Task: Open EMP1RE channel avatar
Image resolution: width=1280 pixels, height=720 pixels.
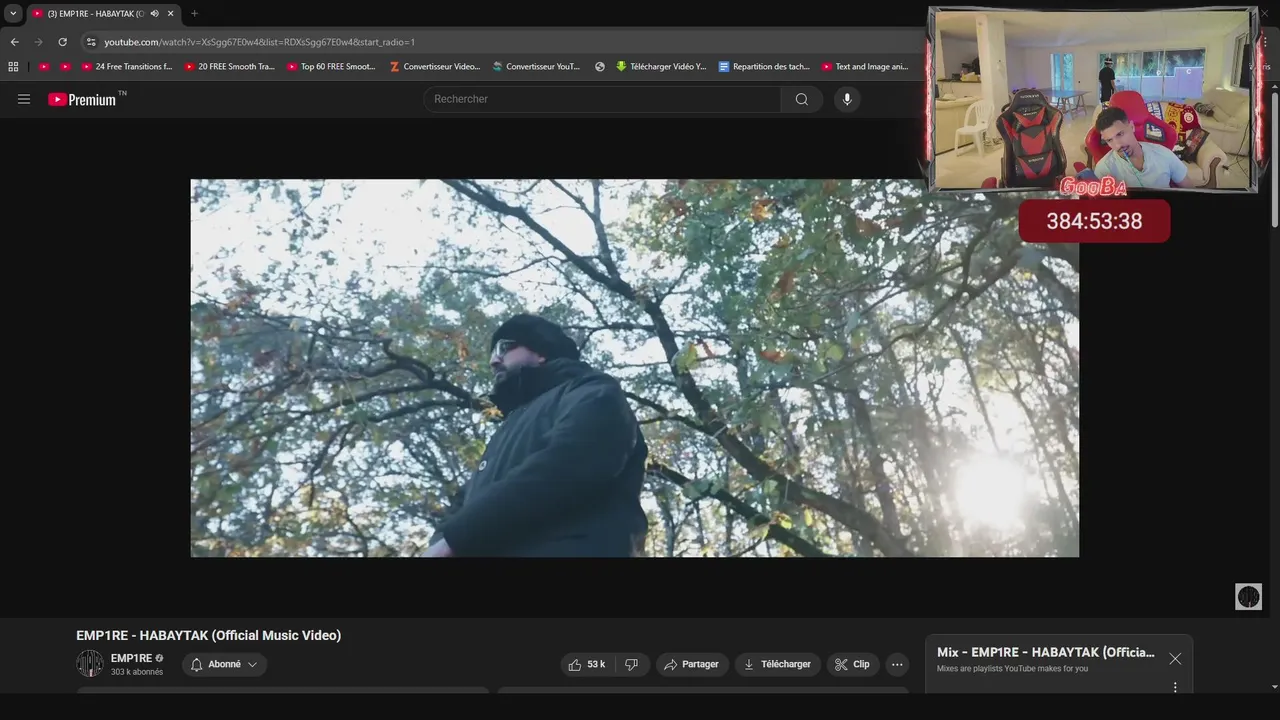Action: pos(90,663)
